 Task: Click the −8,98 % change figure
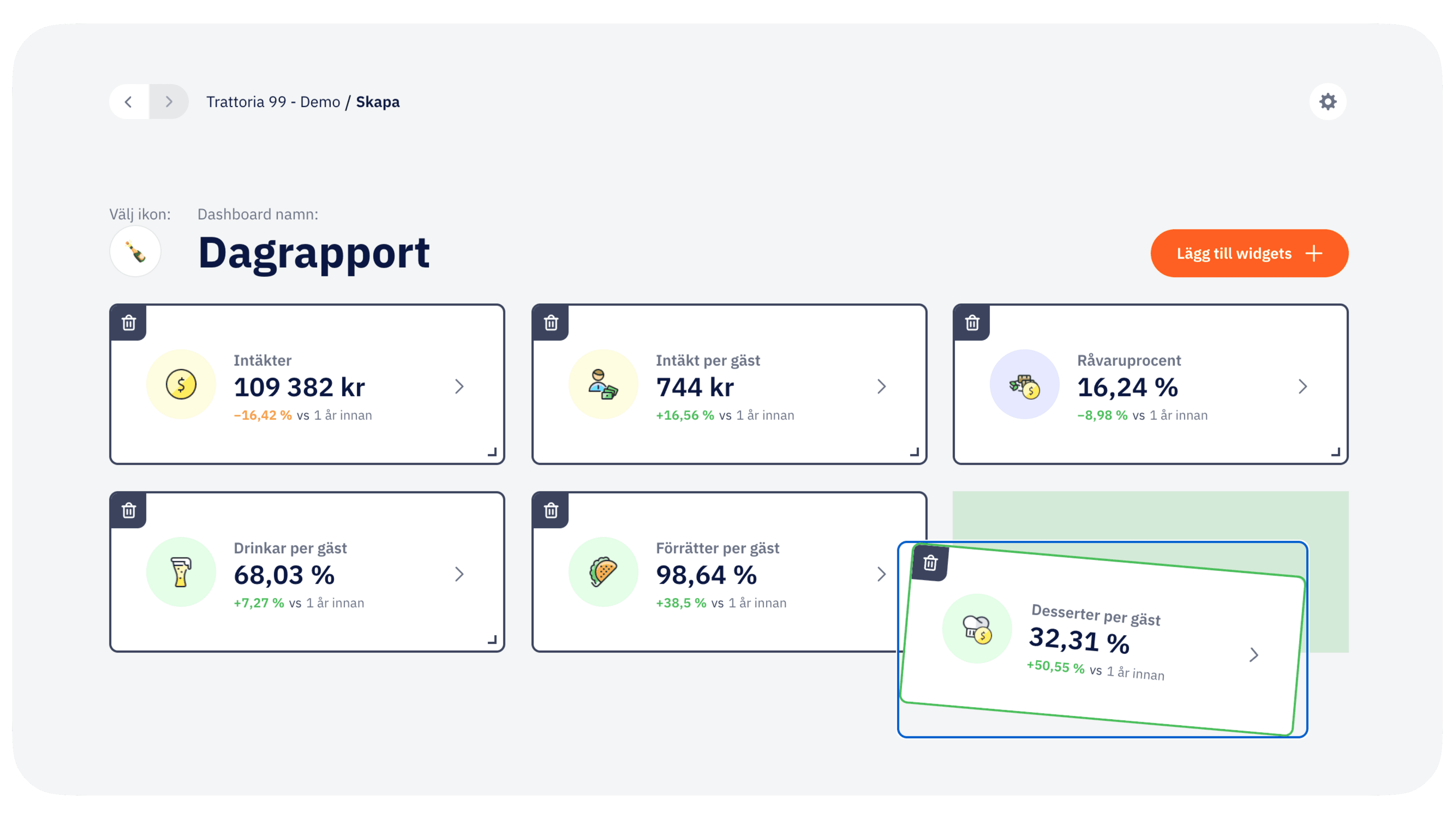pos(1102,415)
